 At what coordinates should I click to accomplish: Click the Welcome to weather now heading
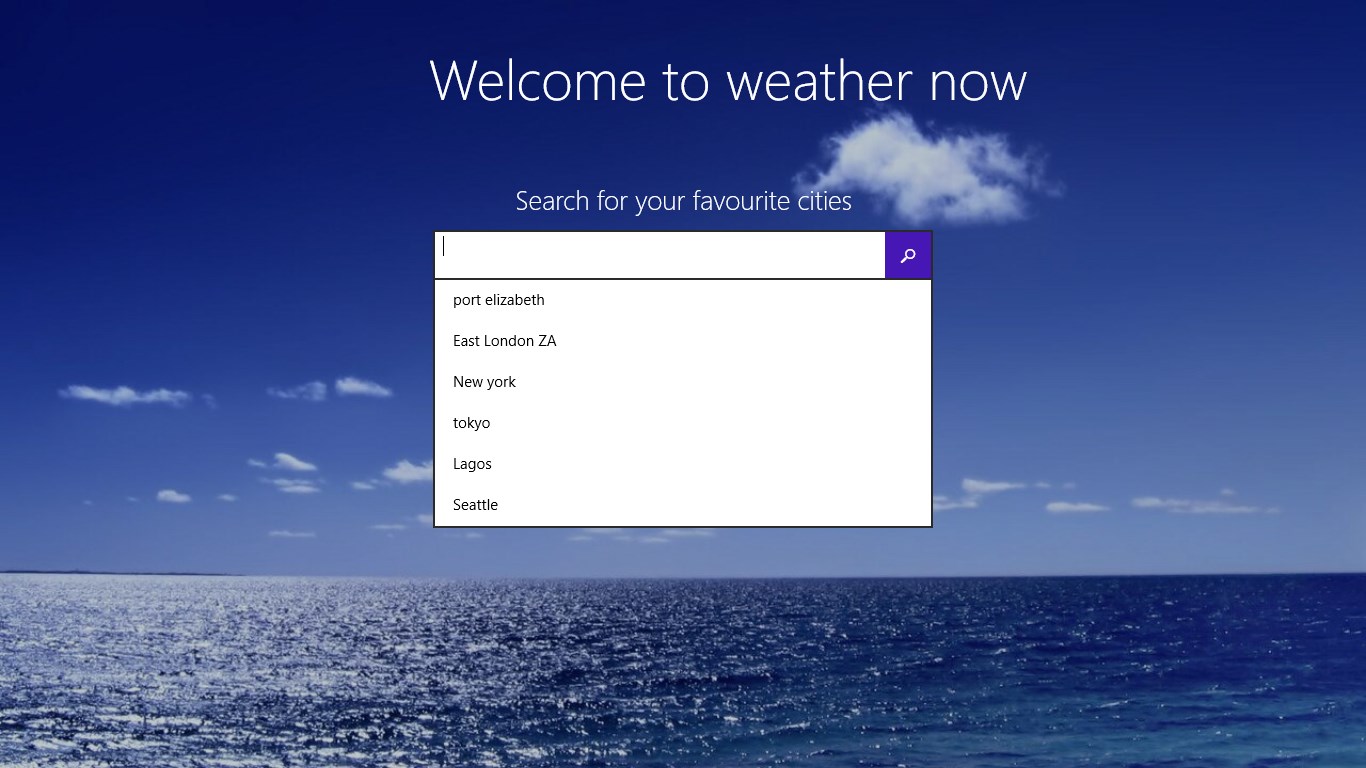click(728, 82)
